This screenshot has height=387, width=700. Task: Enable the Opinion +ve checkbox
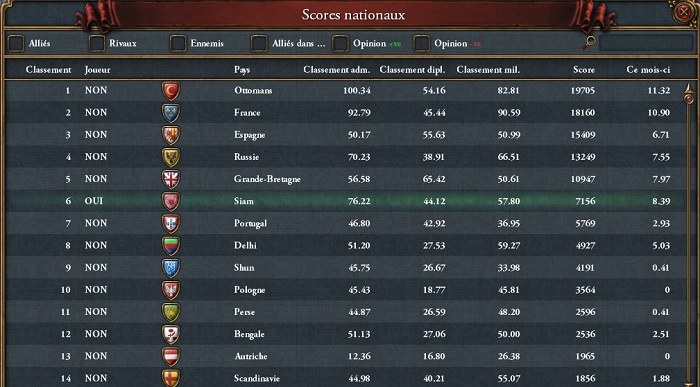(340, 43)
